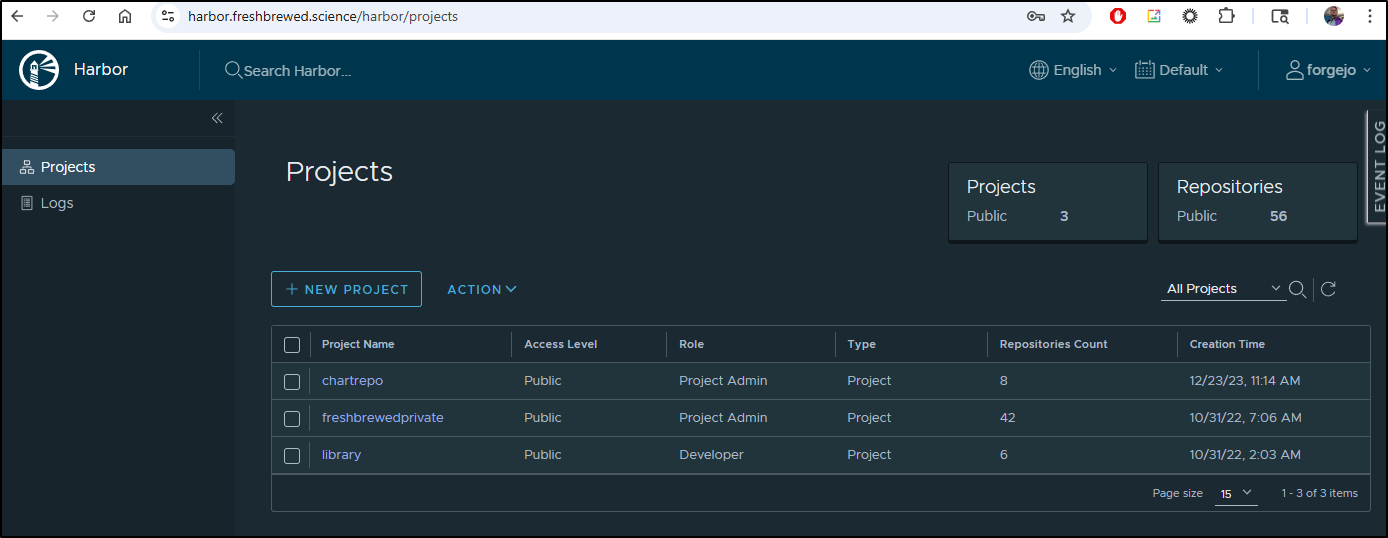Go to browser home page
The image size is (1388, 538).
(124, 16)
